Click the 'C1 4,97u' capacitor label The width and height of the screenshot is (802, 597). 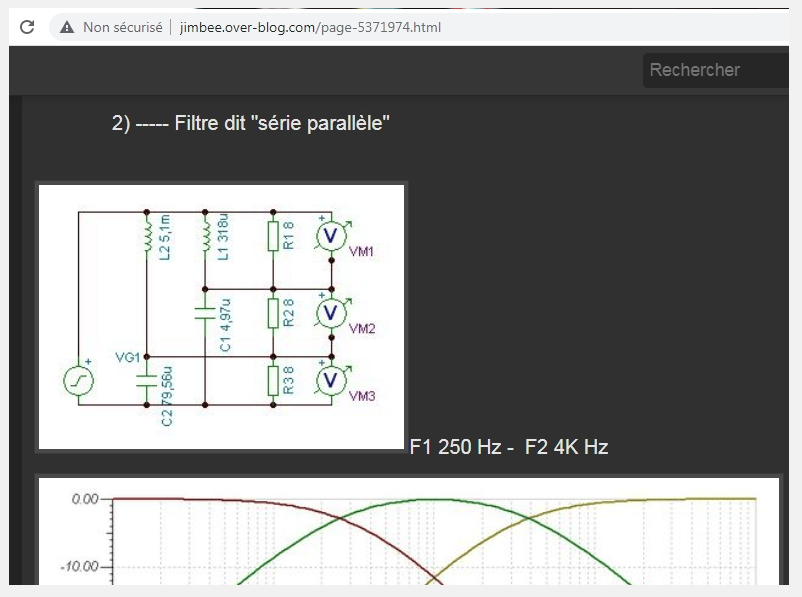(x=225, y=325)
